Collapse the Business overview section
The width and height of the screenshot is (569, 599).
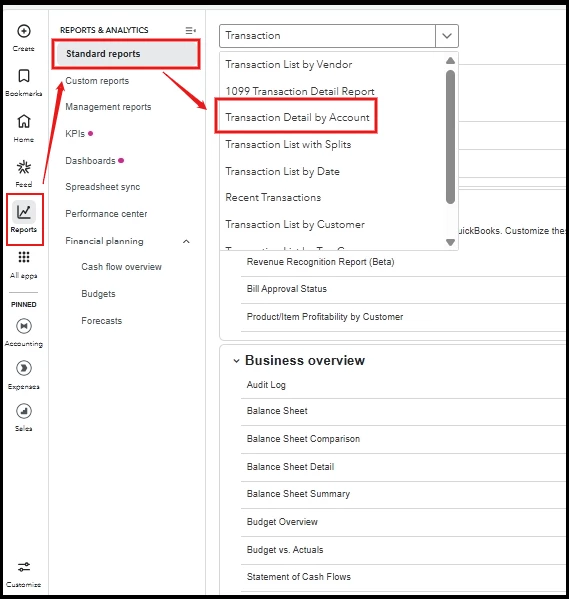[x=236, y=361]
